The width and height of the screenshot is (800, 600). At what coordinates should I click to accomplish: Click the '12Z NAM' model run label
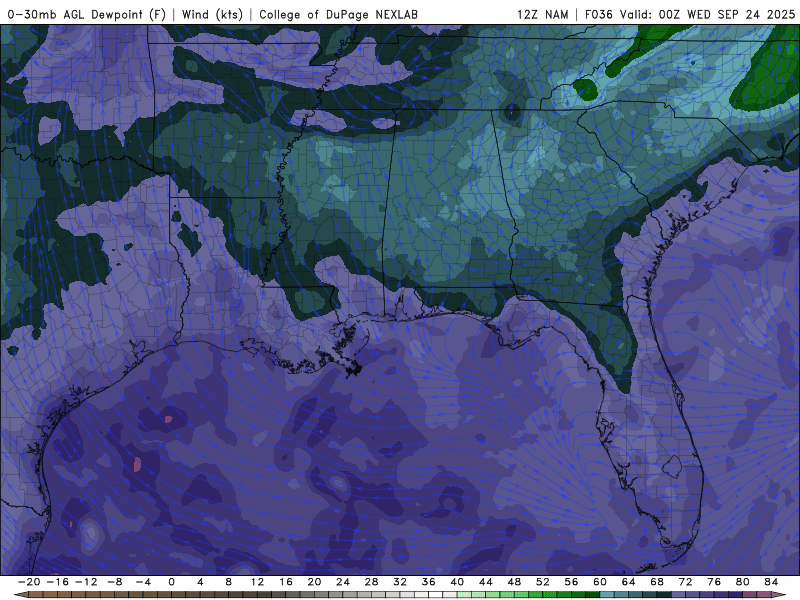click(542, 14)
